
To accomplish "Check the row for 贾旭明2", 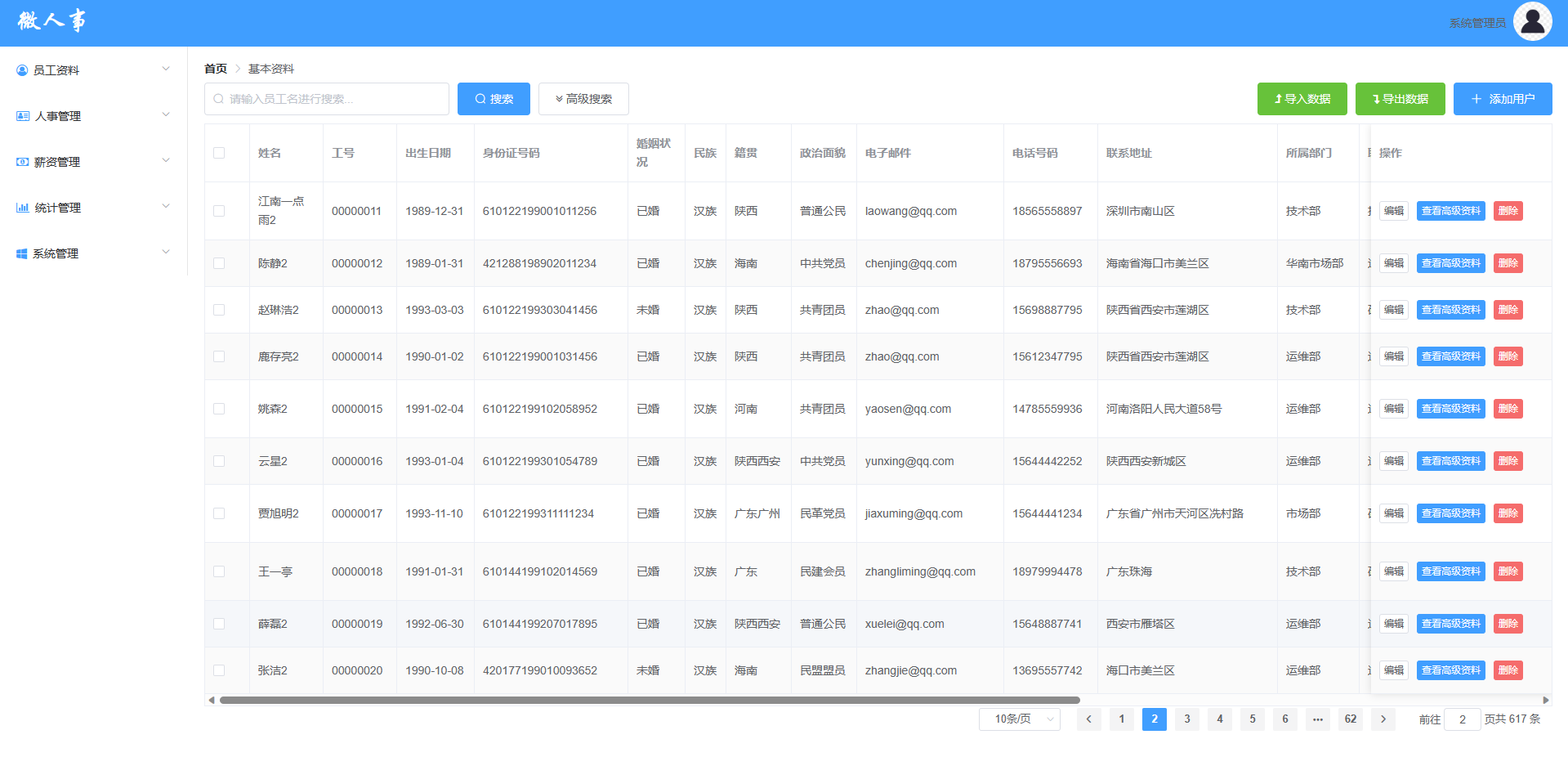I will [219, 513].
